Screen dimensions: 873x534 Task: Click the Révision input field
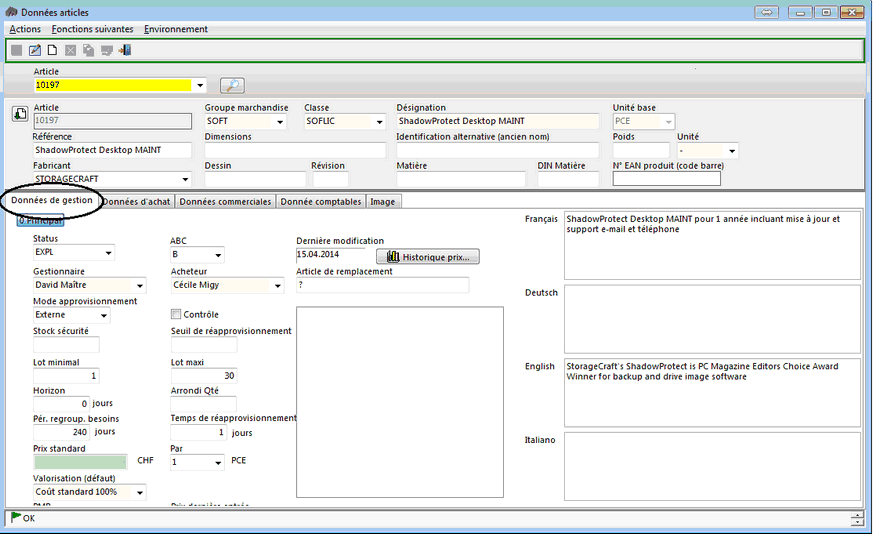(331, 179)
